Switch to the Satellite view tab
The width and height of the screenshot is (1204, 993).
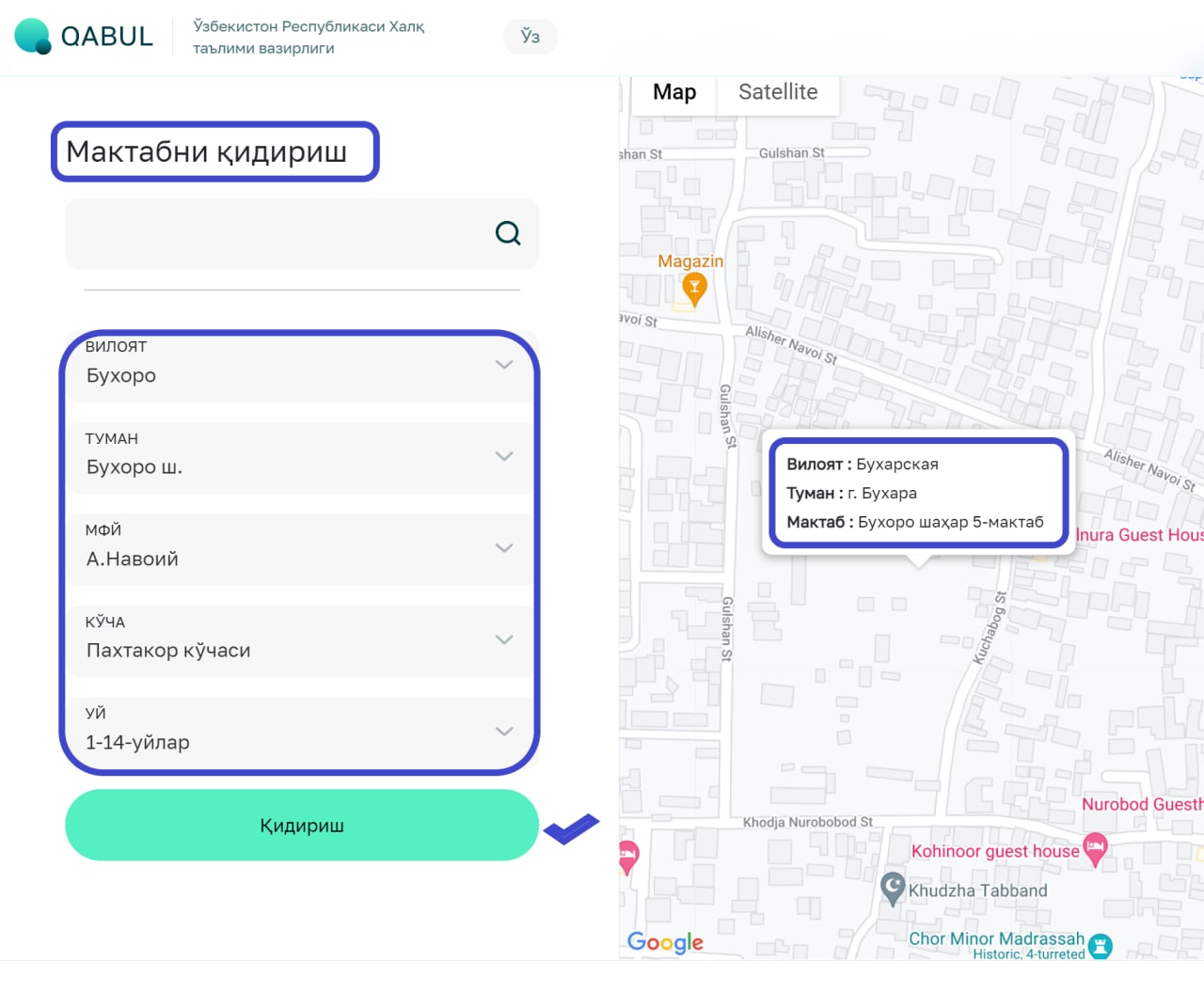[778, 92]
